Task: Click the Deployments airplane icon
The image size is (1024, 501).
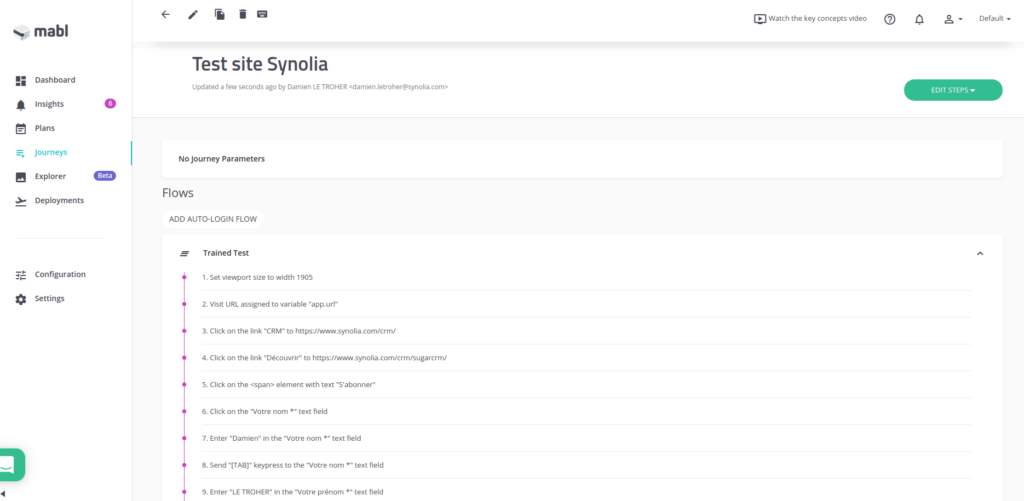Action: coord(21,201)
